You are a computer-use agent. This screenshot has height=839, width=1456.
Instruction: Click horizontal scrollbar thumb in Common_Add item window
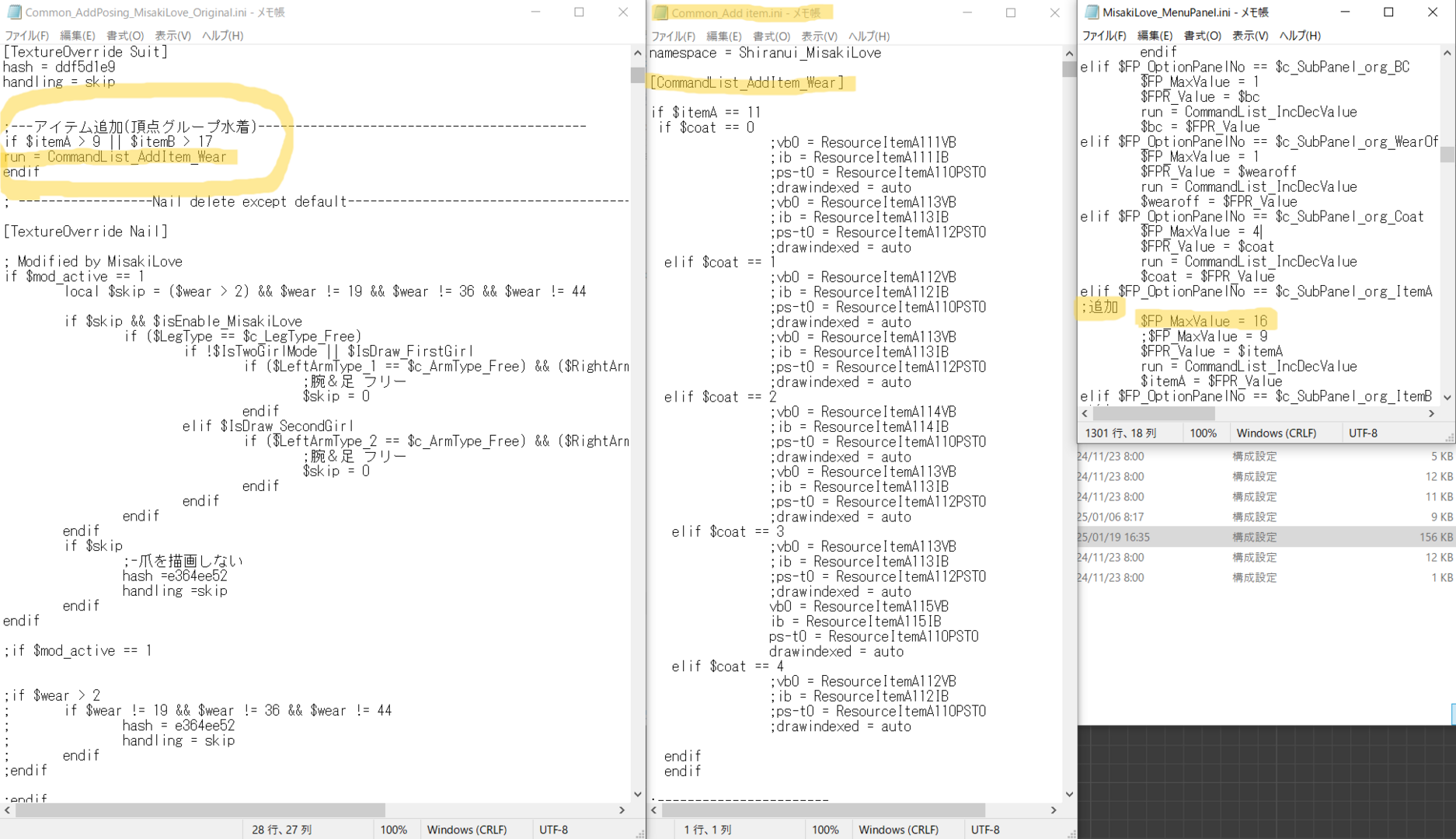click(x=823, y=809)
